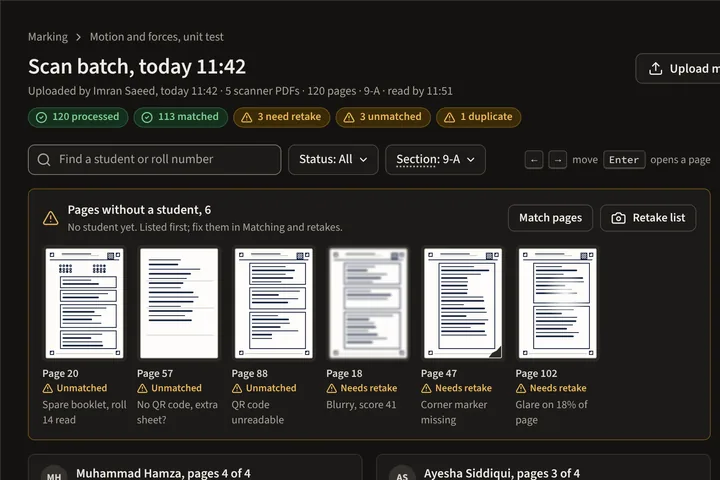Click the warning icon in 3 need retake
The height and width of the screenshot is (480, 720).
[x=247, y=118]
